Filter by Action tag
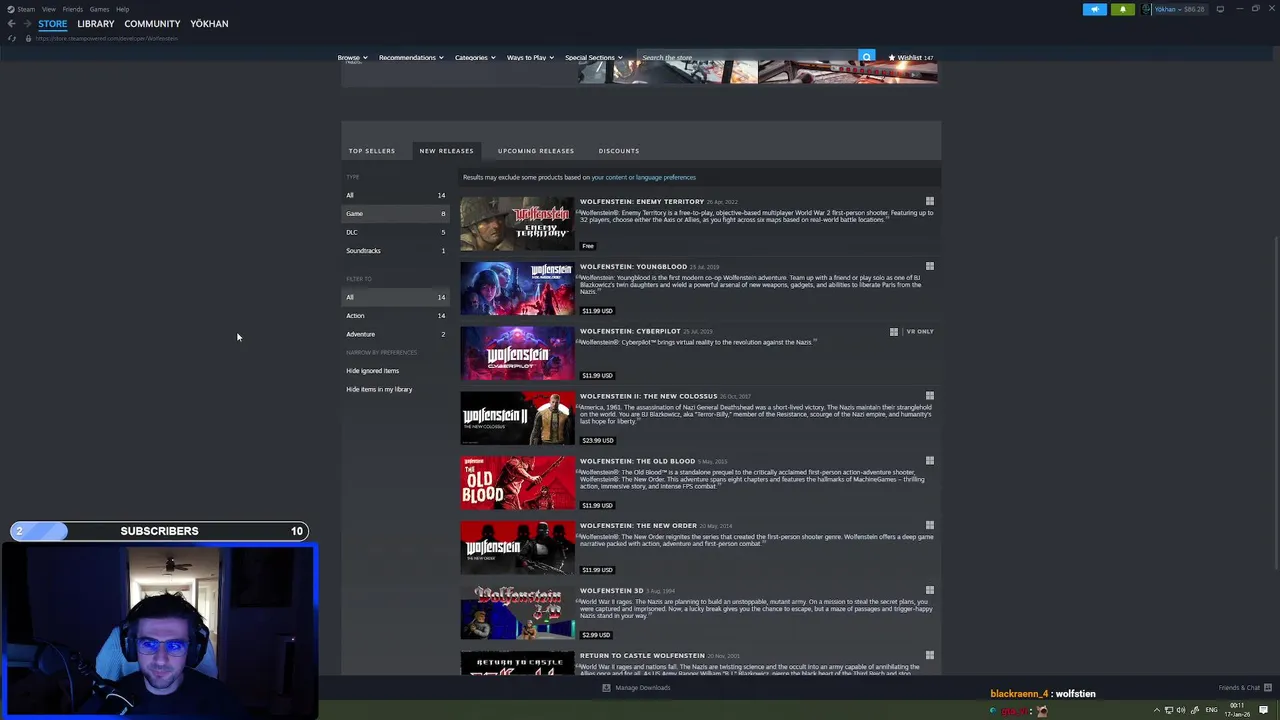The height and width of the screenshot is (720, 1280). coord(396,315)
